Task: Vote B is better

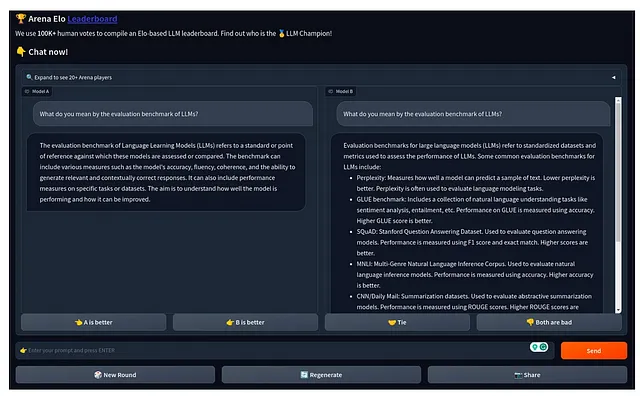Action: [x=245, y=322]
